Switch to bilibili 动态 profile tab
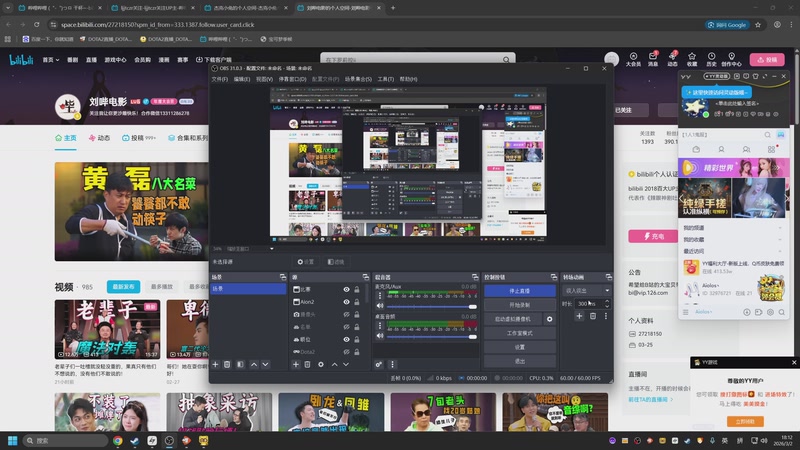The image size is (800, 450). click(99, 138)
